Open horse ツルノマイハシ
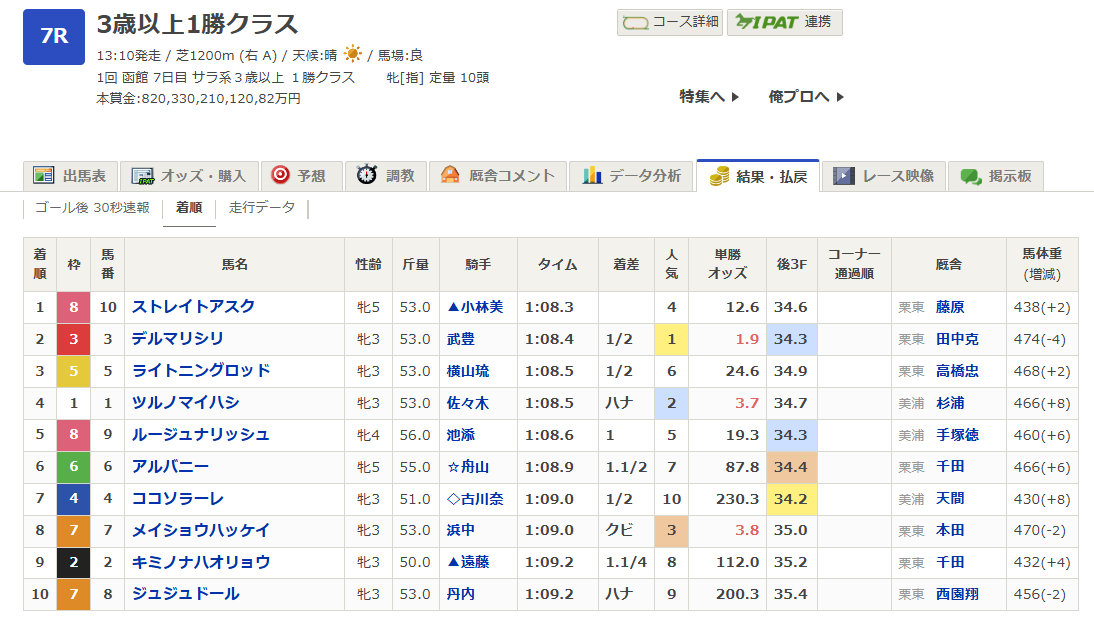 pyautogui.click(x=186, y=403)
